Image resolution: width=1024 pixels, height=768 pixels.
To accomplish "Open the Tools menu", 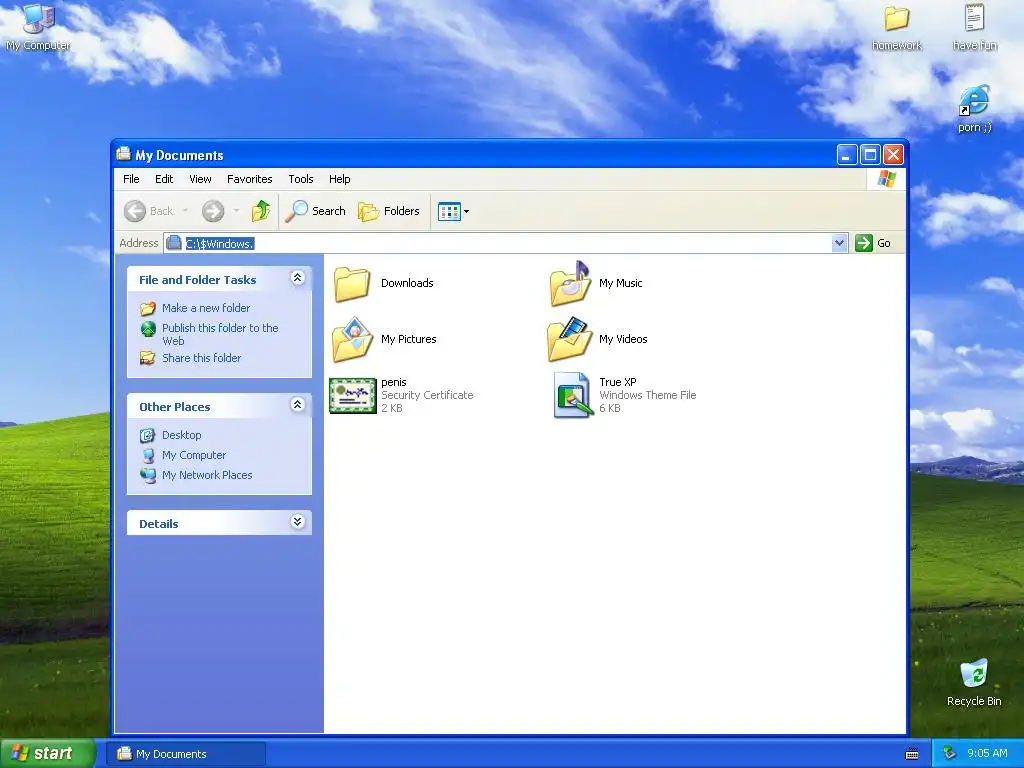I will [301, 179].
